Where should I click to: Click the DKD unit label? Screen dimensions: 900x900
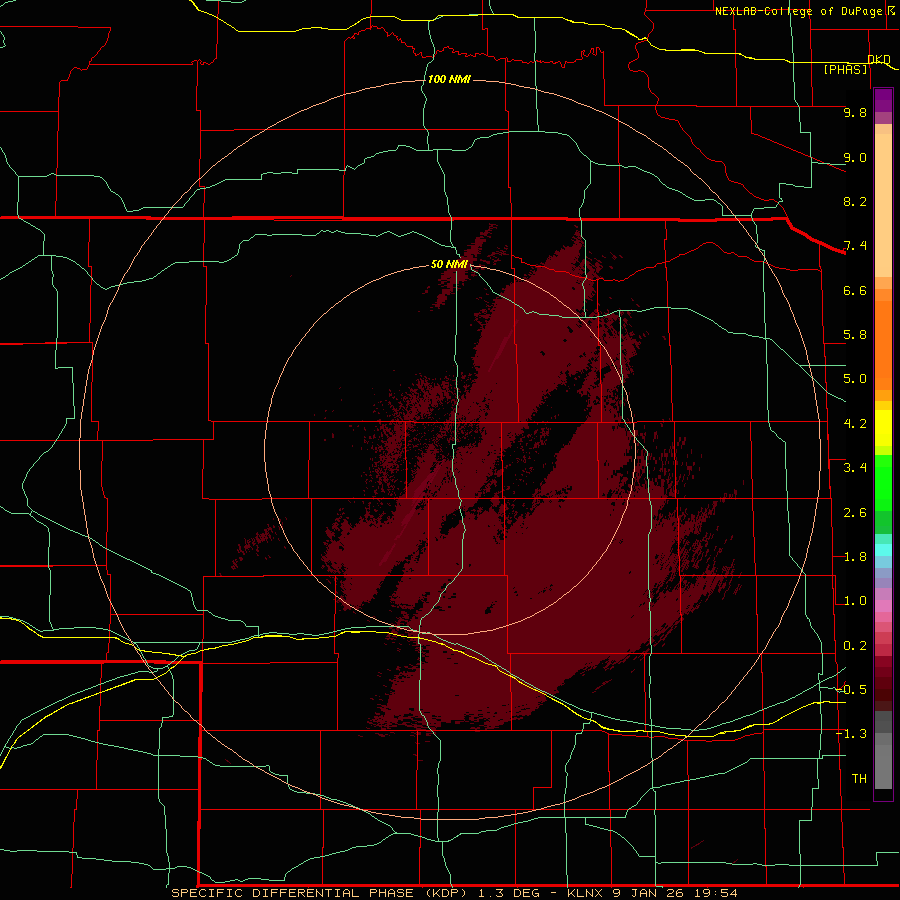click(879, 59)
